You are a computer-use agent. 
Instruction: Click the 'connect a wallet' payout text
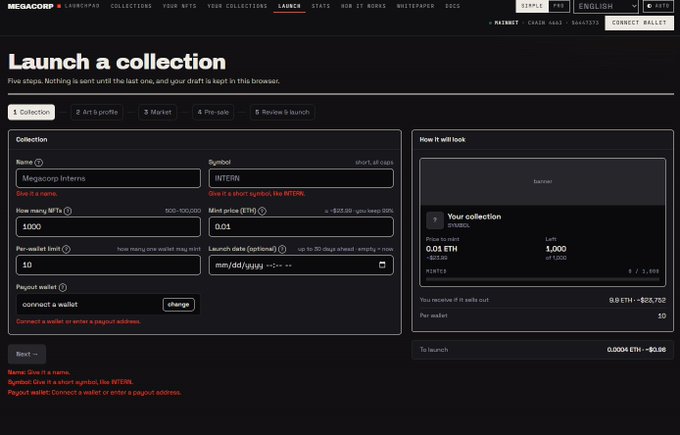click(x=50, y=304)
